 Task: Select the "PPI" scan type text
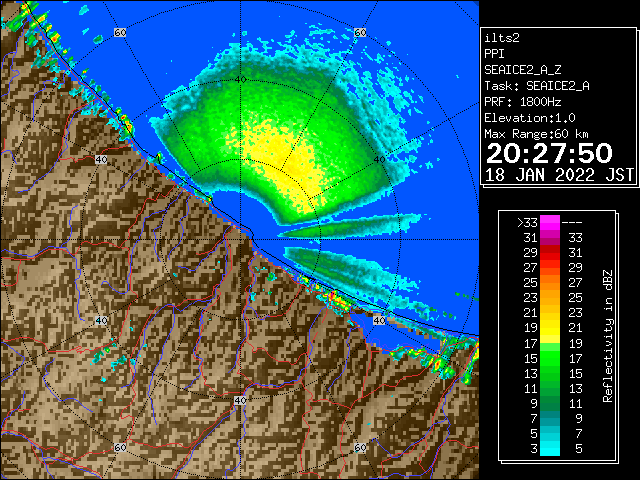tap(494, 54)
